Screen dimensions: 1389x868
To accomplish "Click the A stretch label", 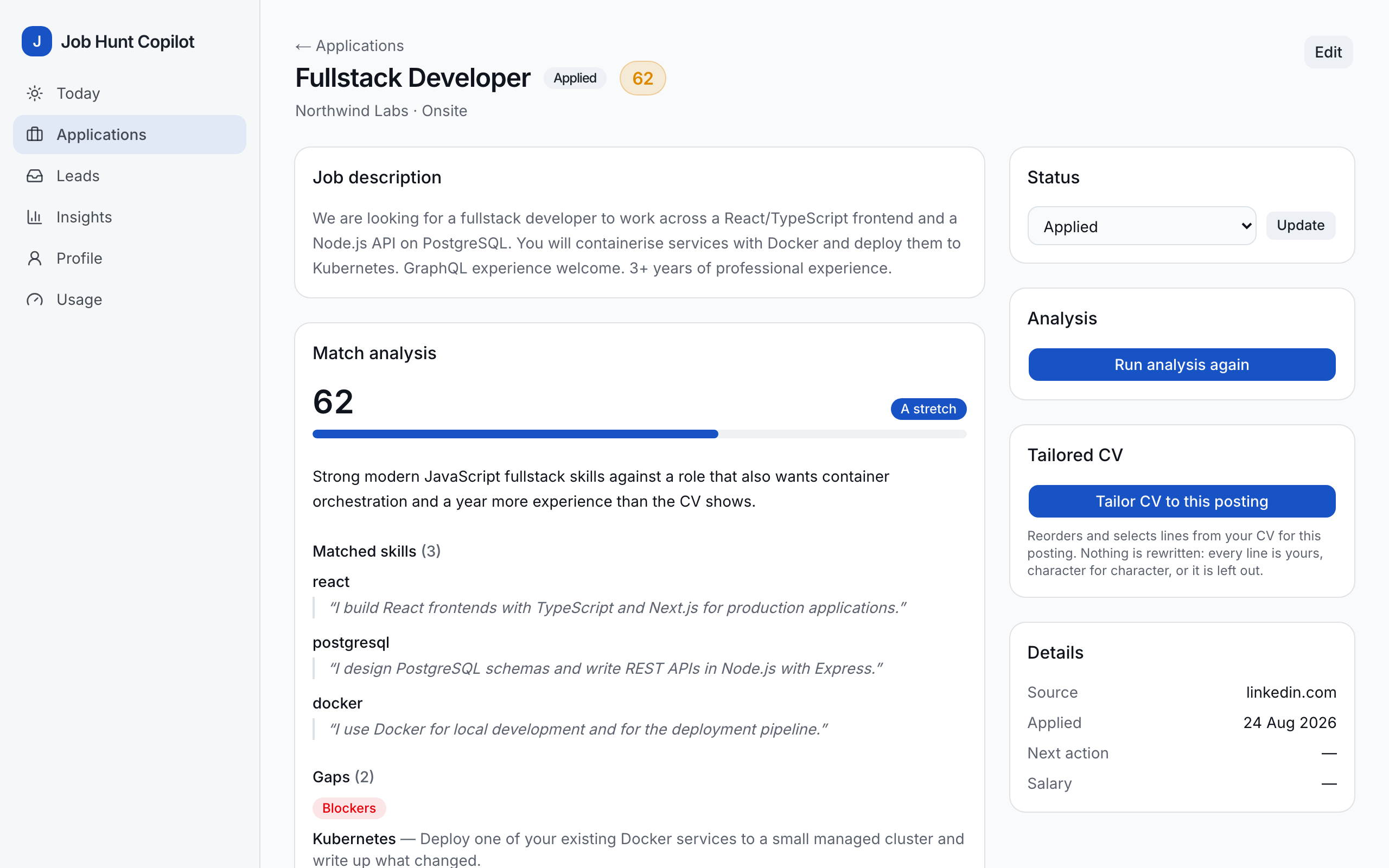I will [928, 409].
